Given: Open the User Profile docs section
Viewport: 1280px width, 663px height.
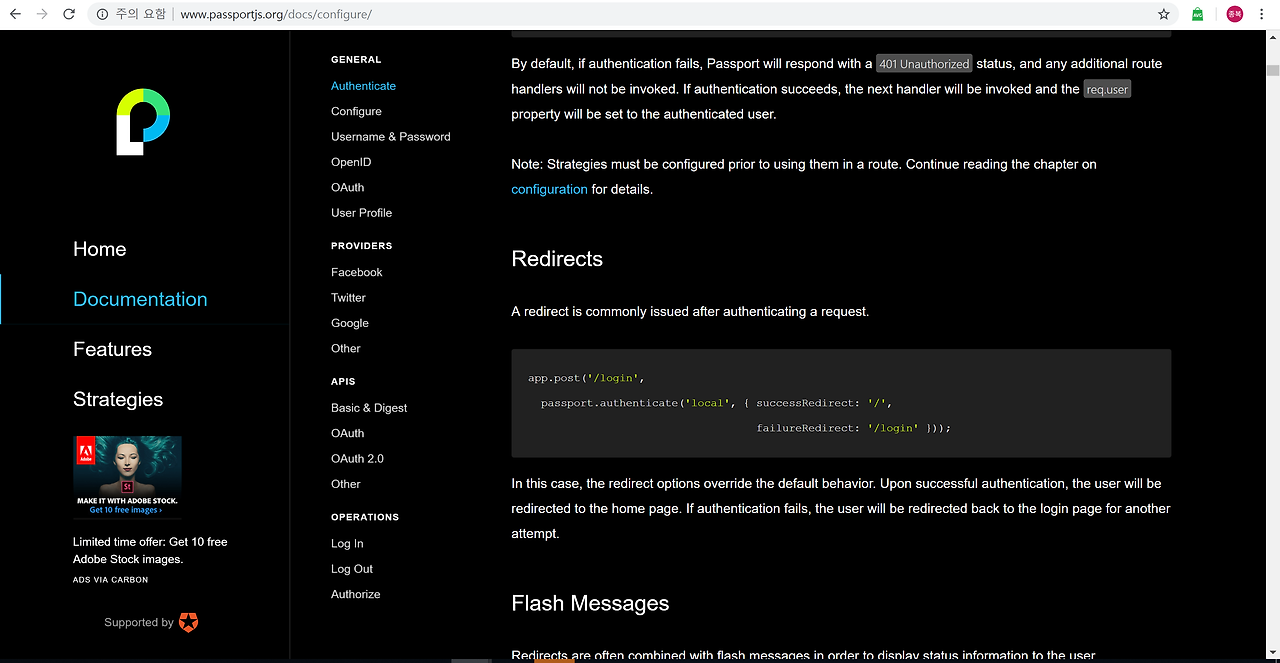Looking at the screenshot, I should click(x=361, y=213).
